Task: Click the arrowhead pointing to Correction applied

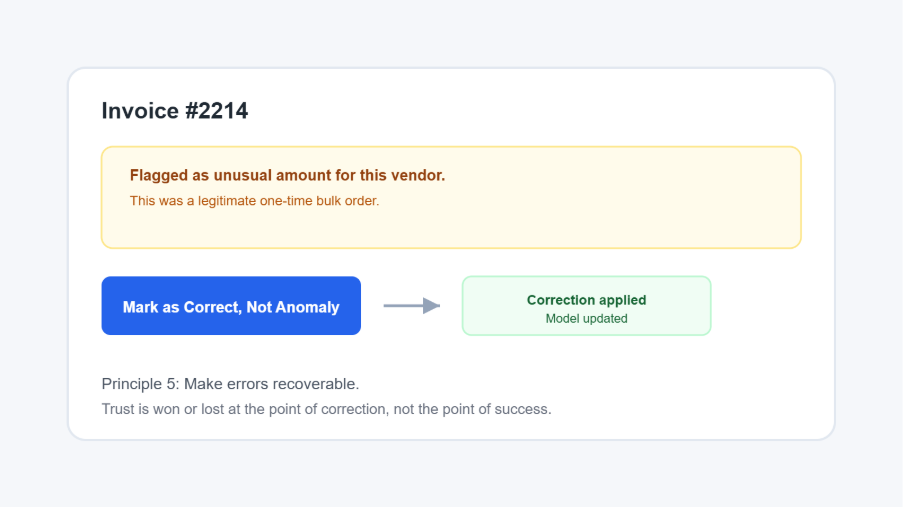Action: pyautogui.click(x=431, y=305)
